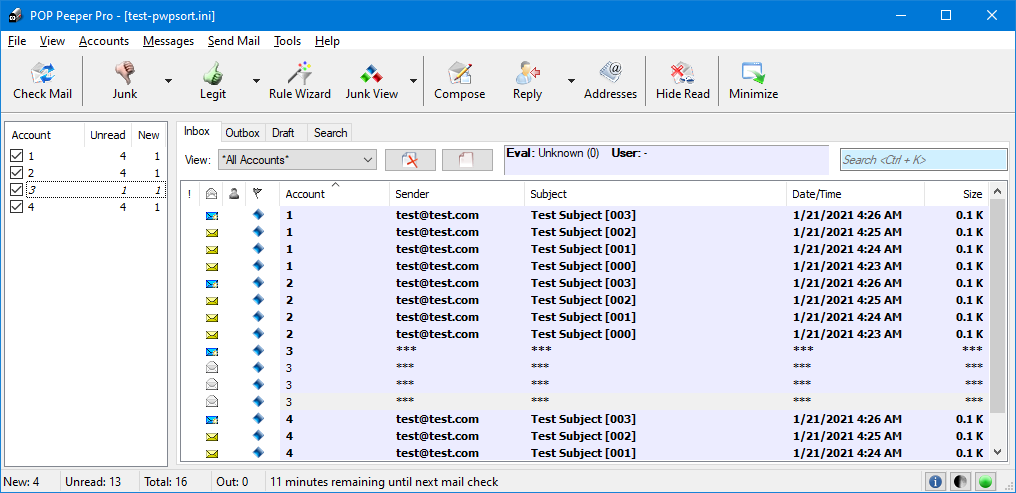Expand the Junk button dropdown arrow
The height and width of the screenshot is (493, 1016).
point(168,81)
